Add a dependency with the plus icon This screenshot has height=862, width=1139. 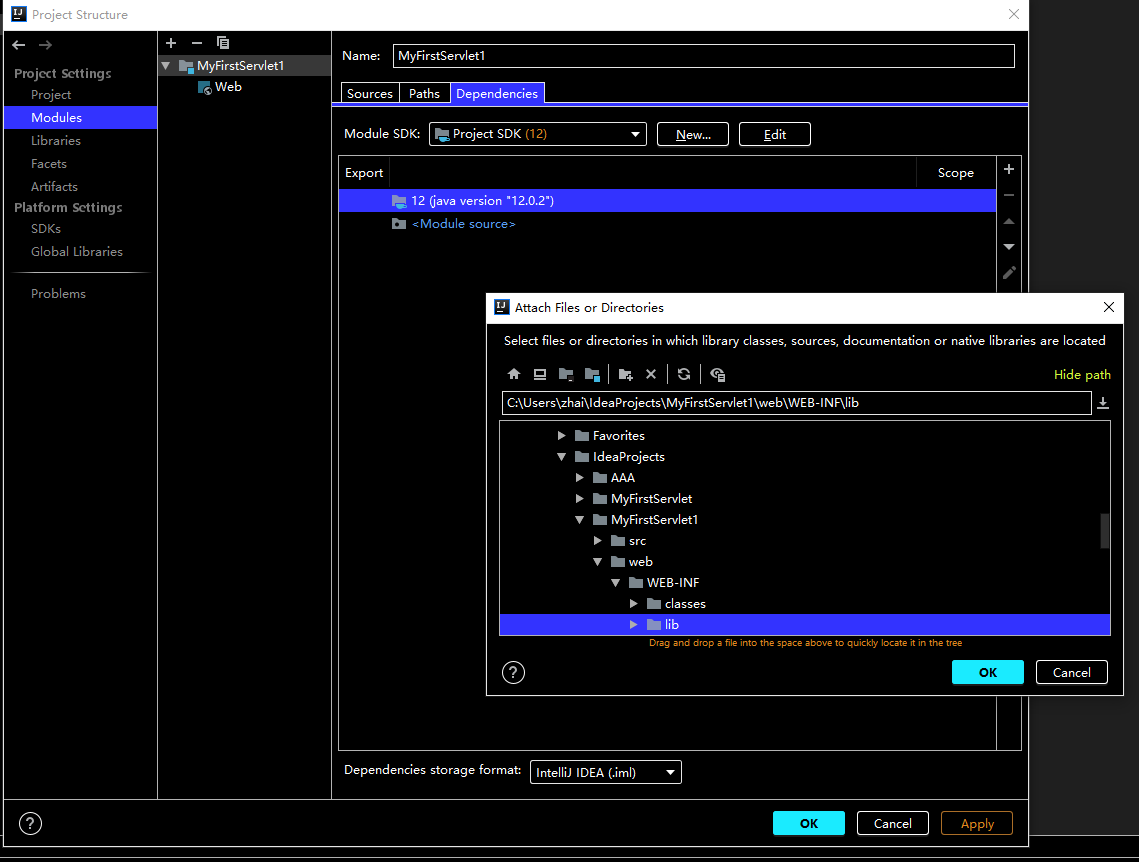click(x=1009, y=169)
